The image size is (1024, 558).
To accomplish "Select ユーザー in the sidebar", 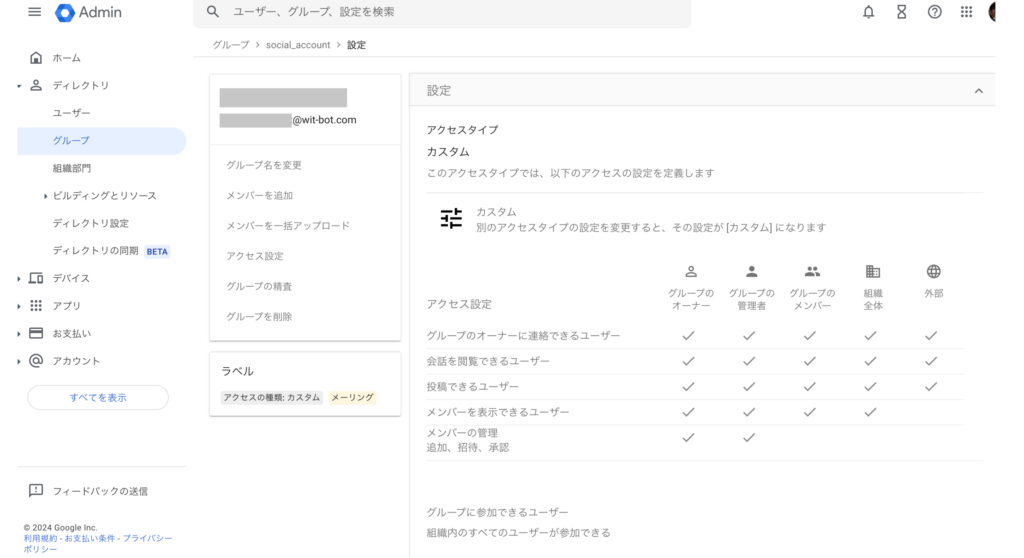I will point(72,113).
